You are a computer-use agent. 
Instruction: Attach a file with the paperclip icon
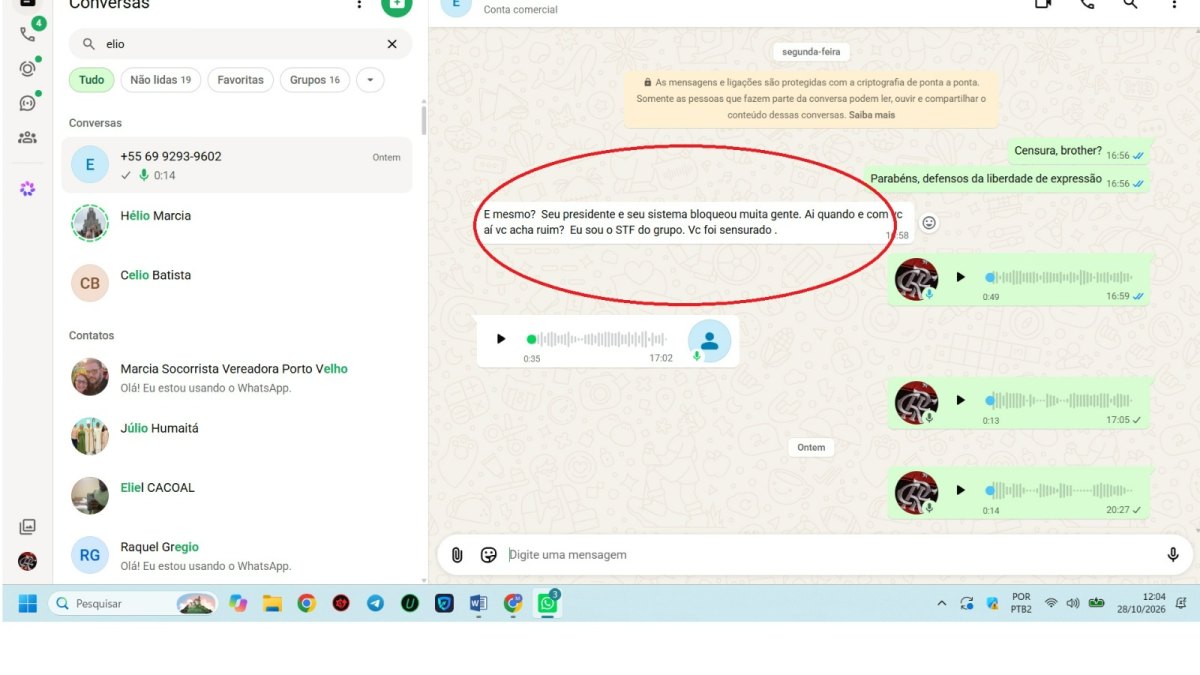(457, 555)
